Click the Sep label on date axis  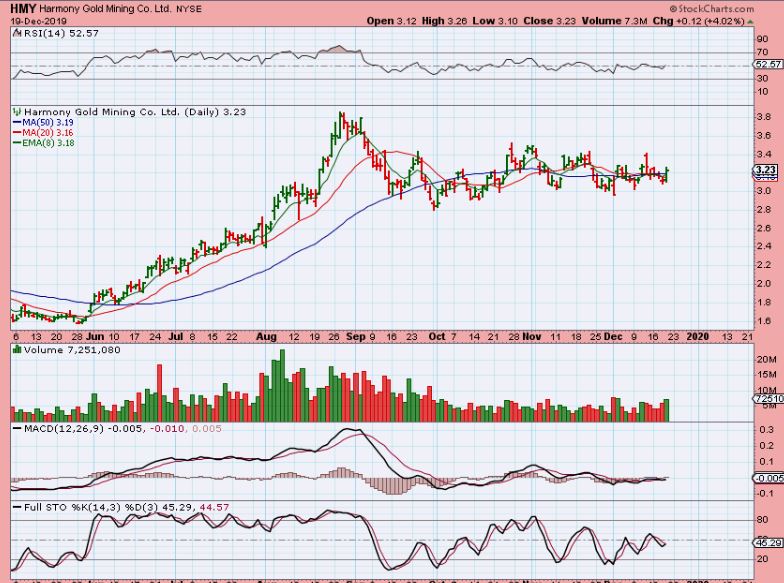(x=356, y=336)
